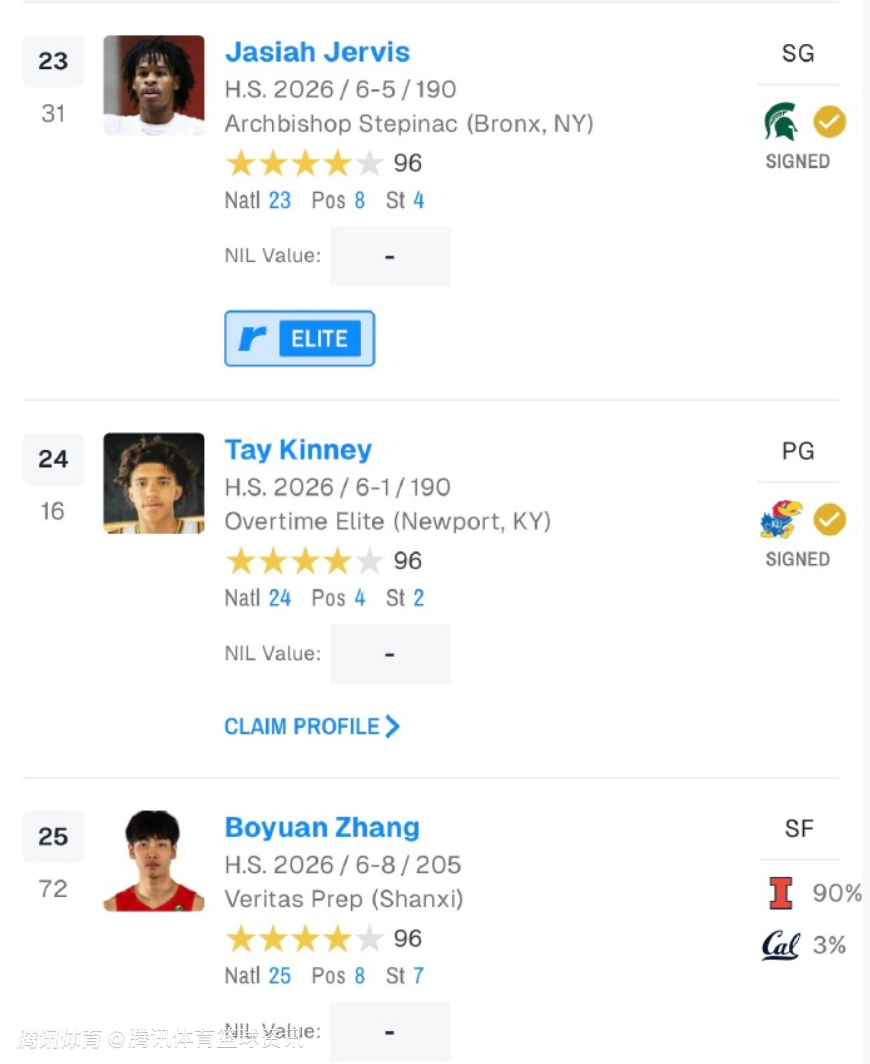Click Jasiah Jervis player photo
This screenshot has width=870, height=1064.
pos(154,86)
